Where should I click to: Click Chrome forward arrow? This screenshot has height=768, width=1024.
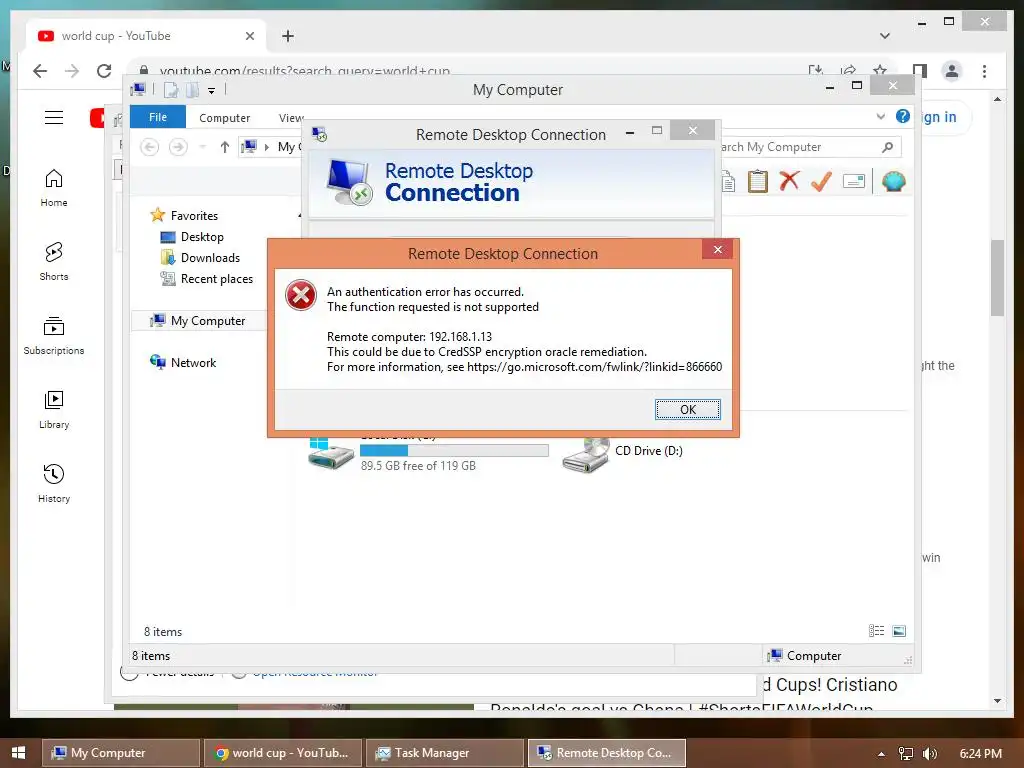point(72,71)
